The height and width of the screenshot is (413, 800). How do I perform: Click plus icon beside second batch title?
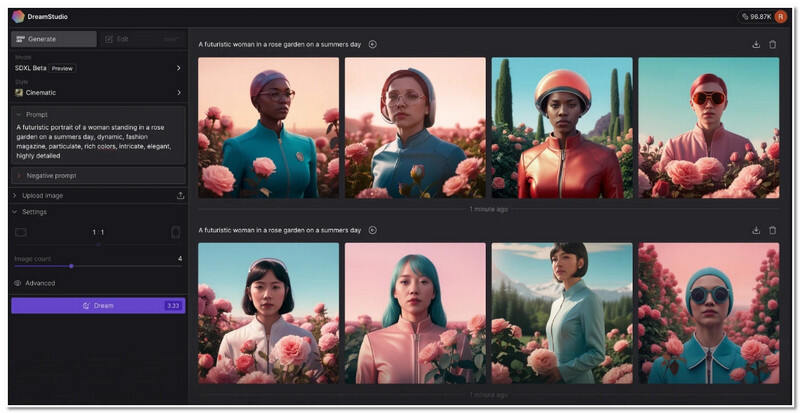373,230
